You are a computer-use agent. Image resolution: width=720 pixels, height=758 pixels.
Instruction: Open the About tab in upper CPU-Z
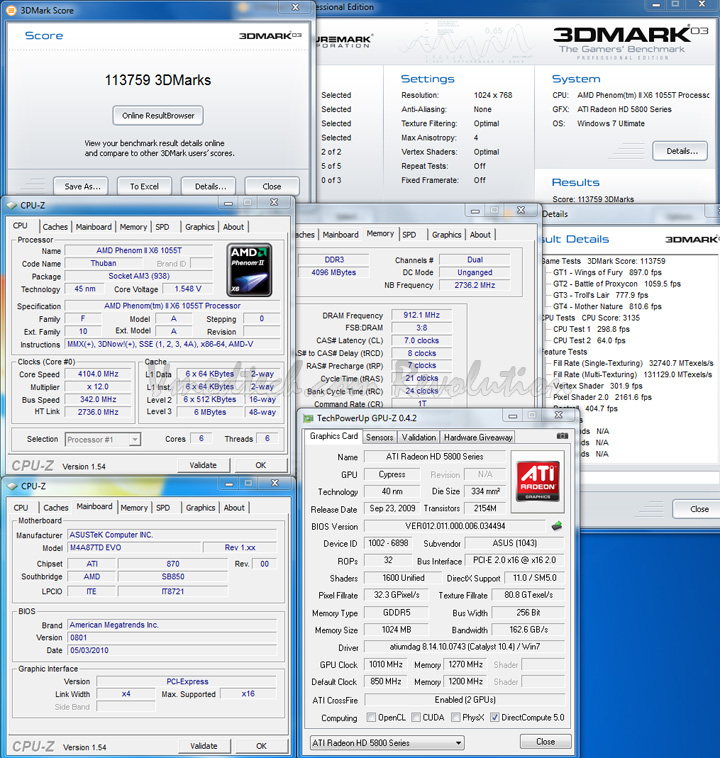click(234, 227)
